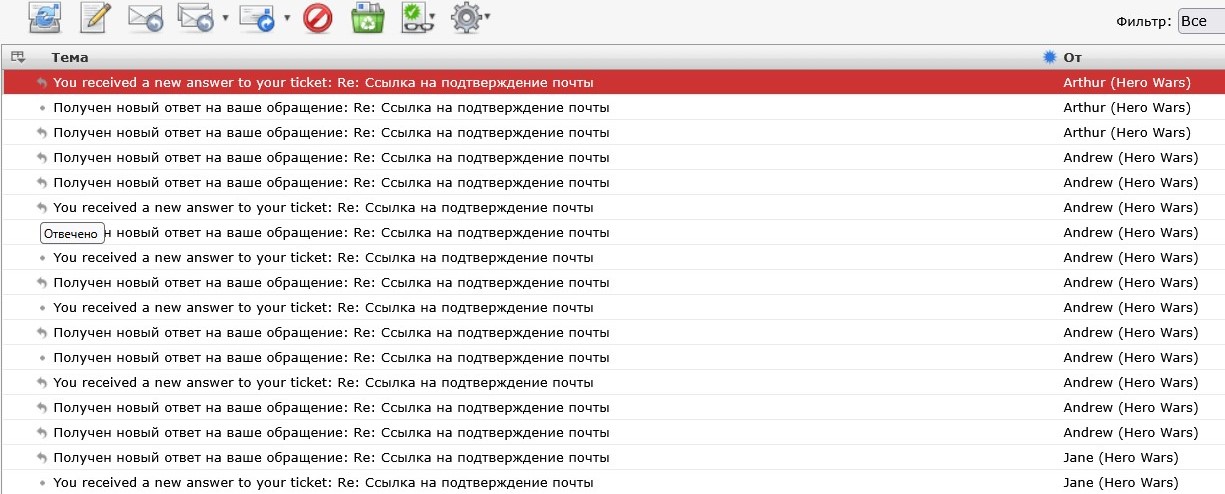Click the red prohibition circle icon

click(317, 18)
